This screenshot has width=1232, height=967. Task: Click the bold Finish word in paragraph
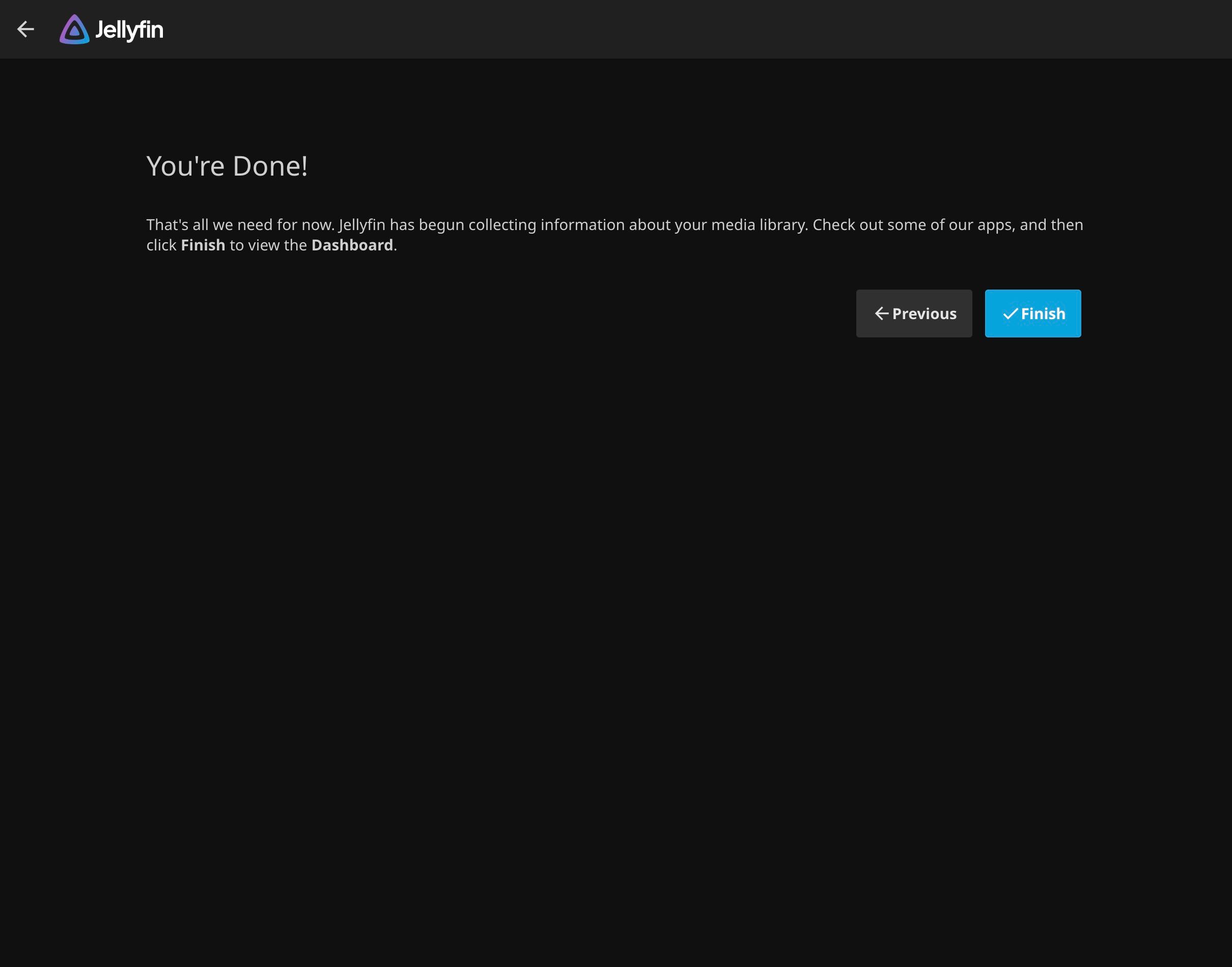(x=203, y=245)
